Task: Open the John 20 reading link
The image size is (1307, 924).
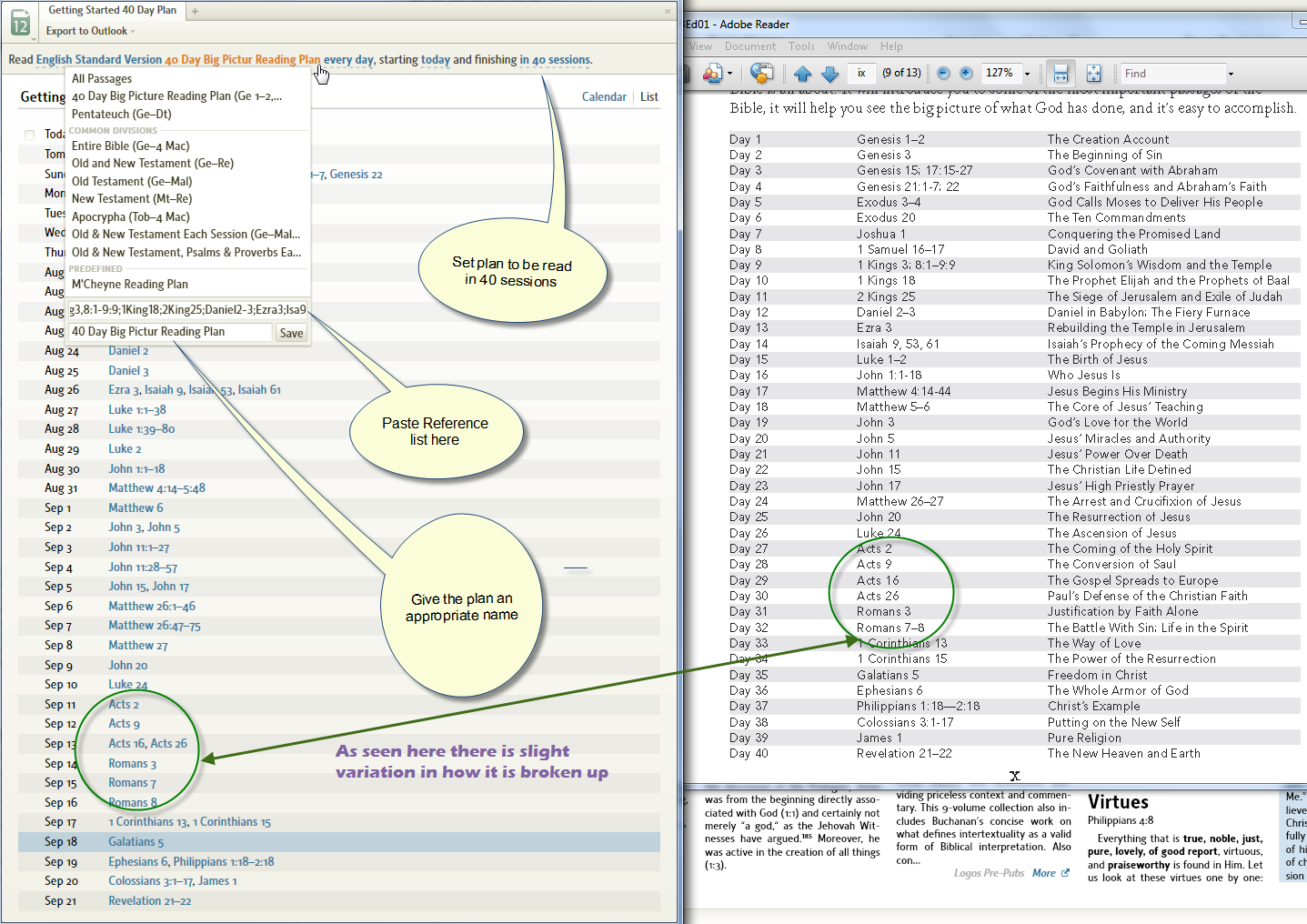Action: click(128, 666)
